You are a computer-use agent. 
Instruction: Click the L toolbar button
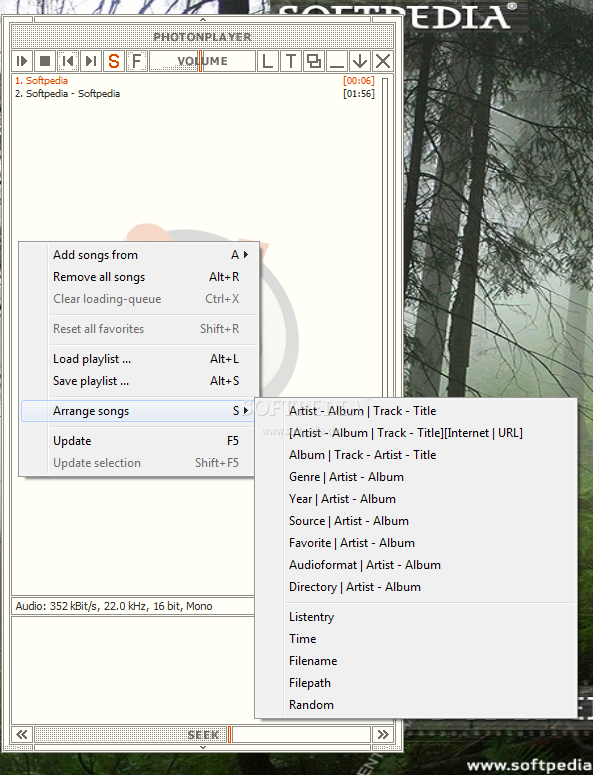pos(267,61)
